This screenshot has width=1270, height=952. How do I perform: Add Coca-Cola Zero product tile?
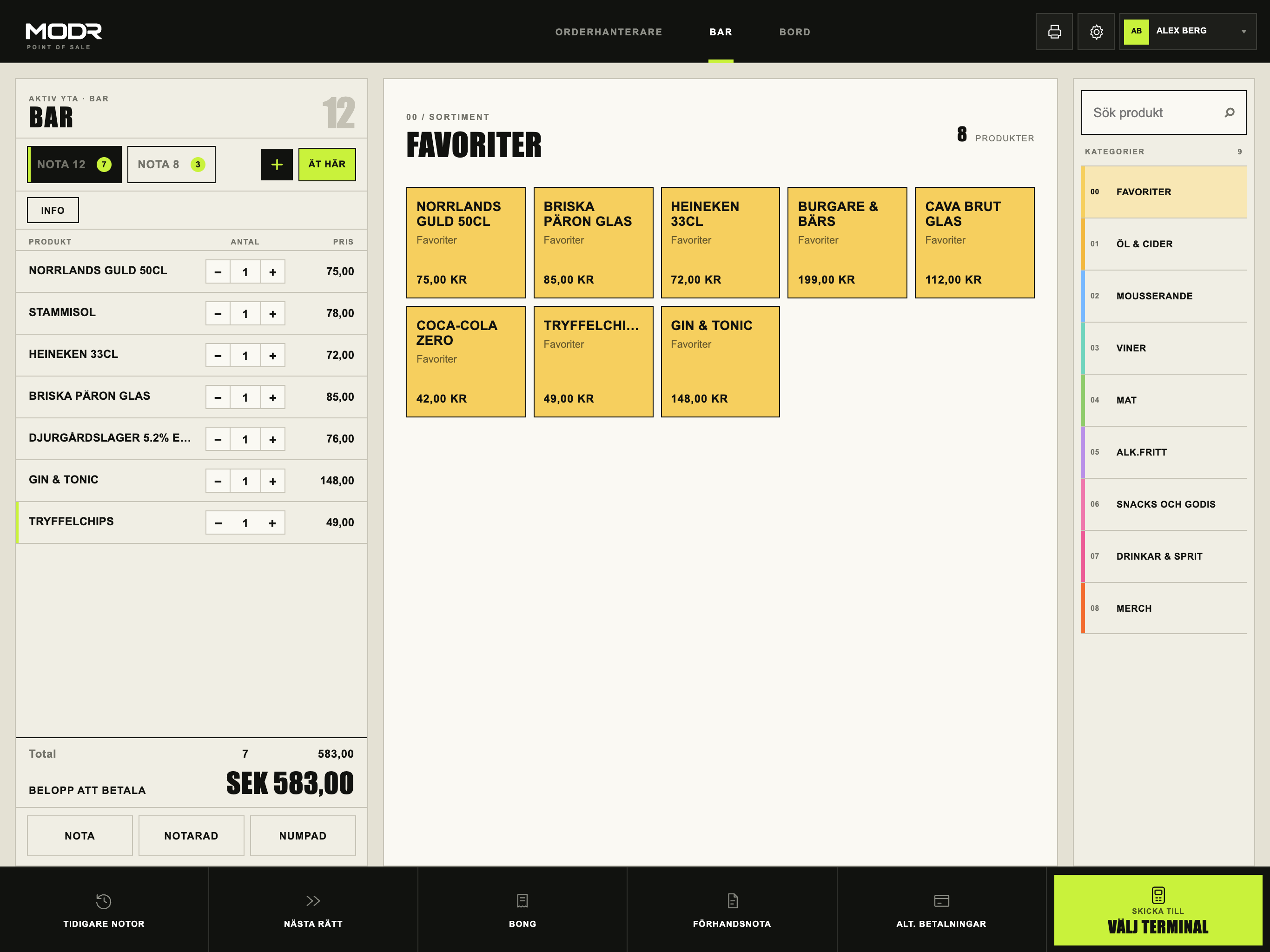pyautogui.click(x=466, y=361)
